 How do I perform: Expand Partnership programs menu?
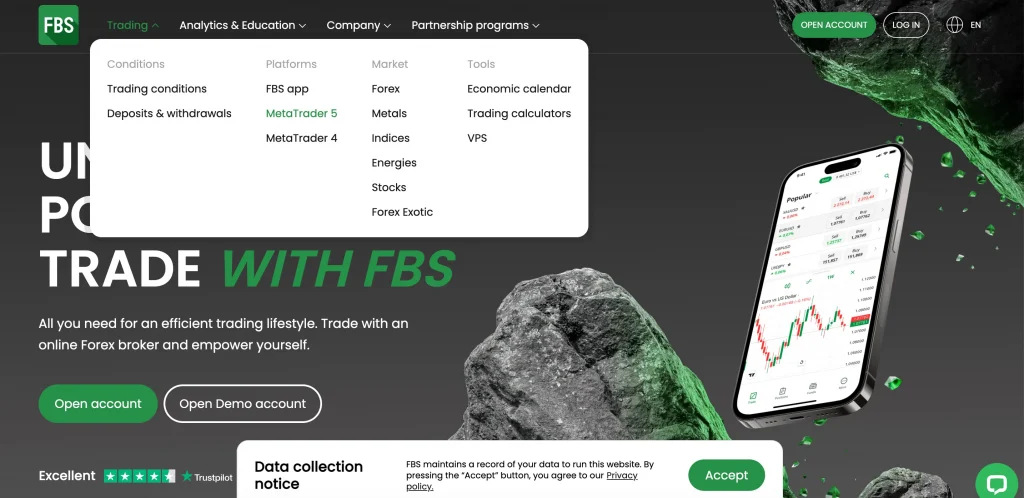point(475,25)
